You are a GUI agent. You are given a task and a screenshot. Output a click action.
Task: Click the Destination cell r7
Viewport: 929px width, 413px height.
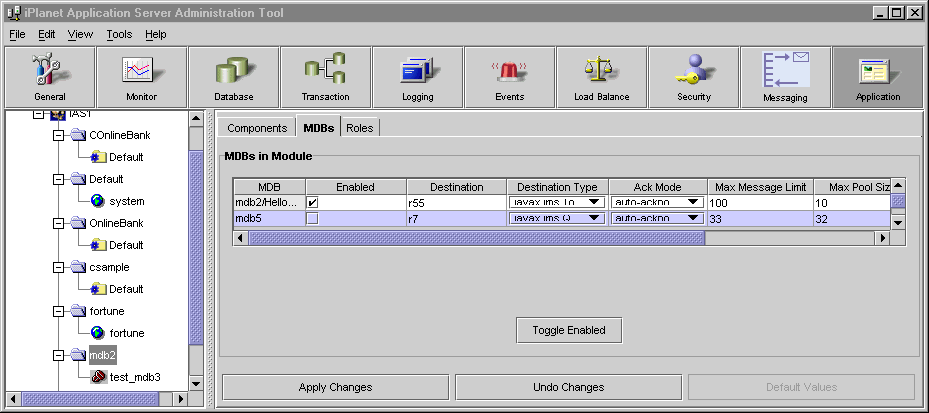[x=457, y=219]
